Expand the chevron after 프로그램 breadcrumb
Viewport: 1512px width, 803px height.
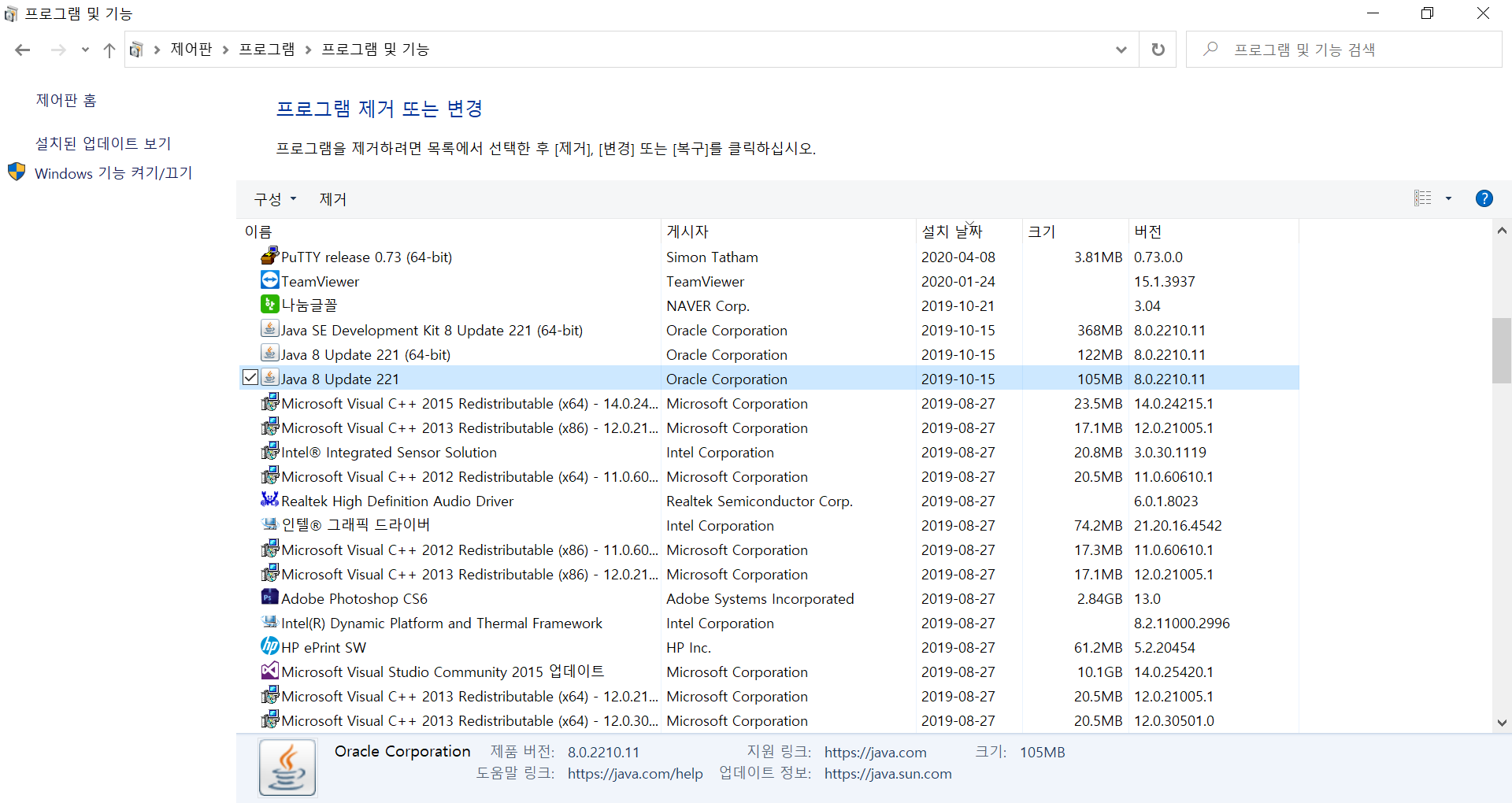(308, 50)
